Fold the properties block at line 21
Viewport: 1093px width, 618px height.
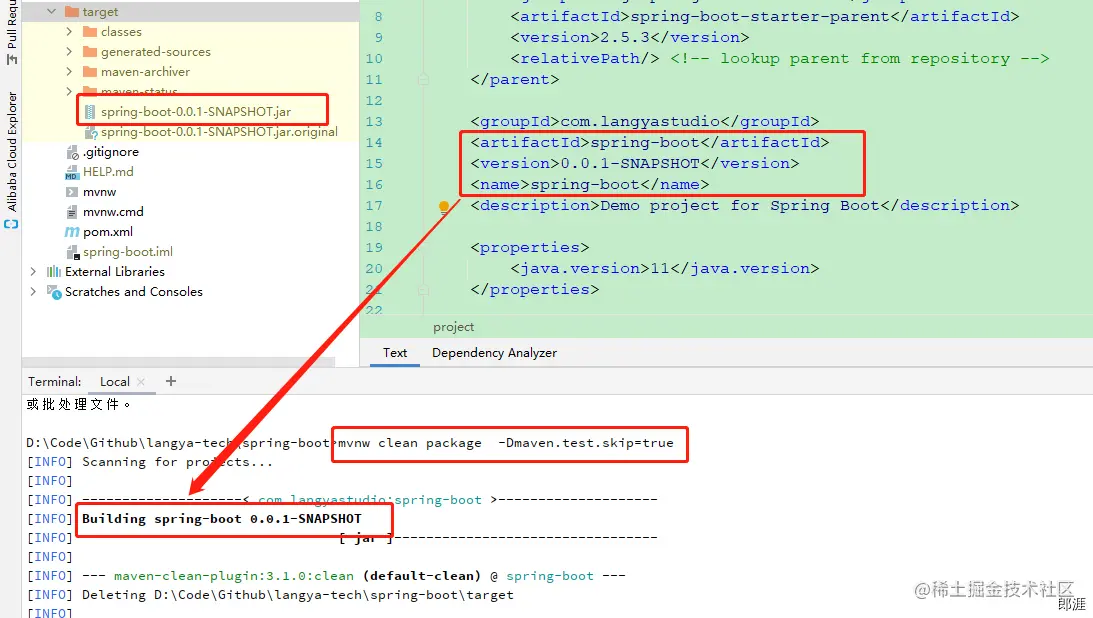point(423,289)
